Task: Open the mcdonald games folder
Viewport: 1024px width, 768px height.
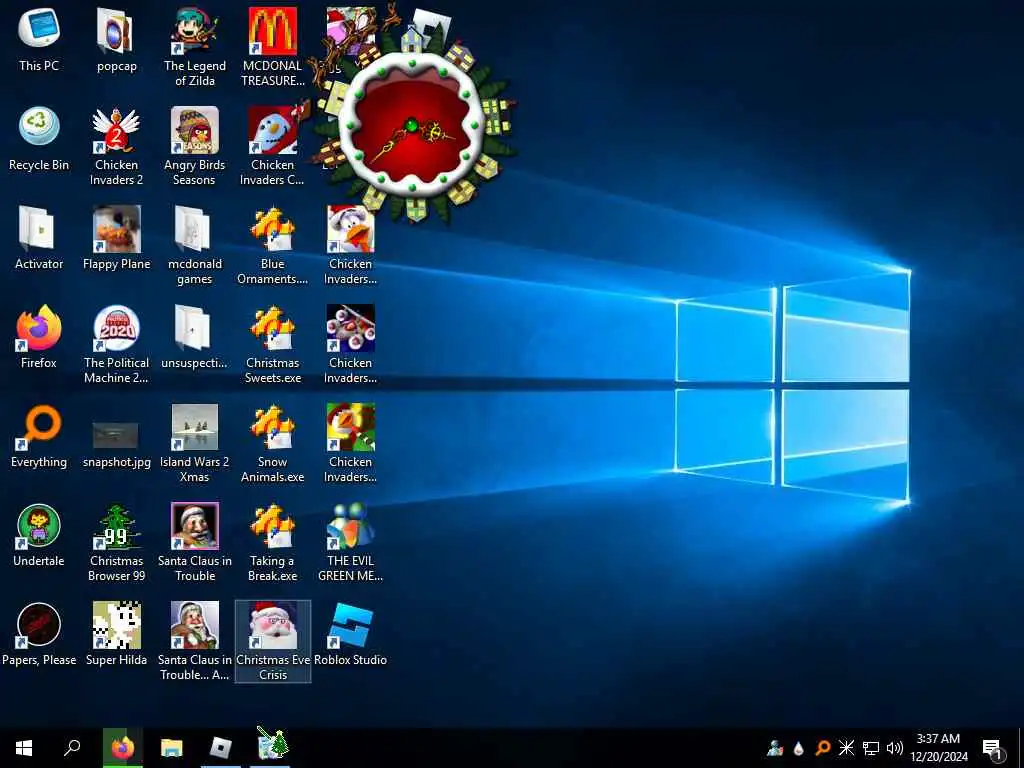Action: pyautogui.click(x=195, y=246)
